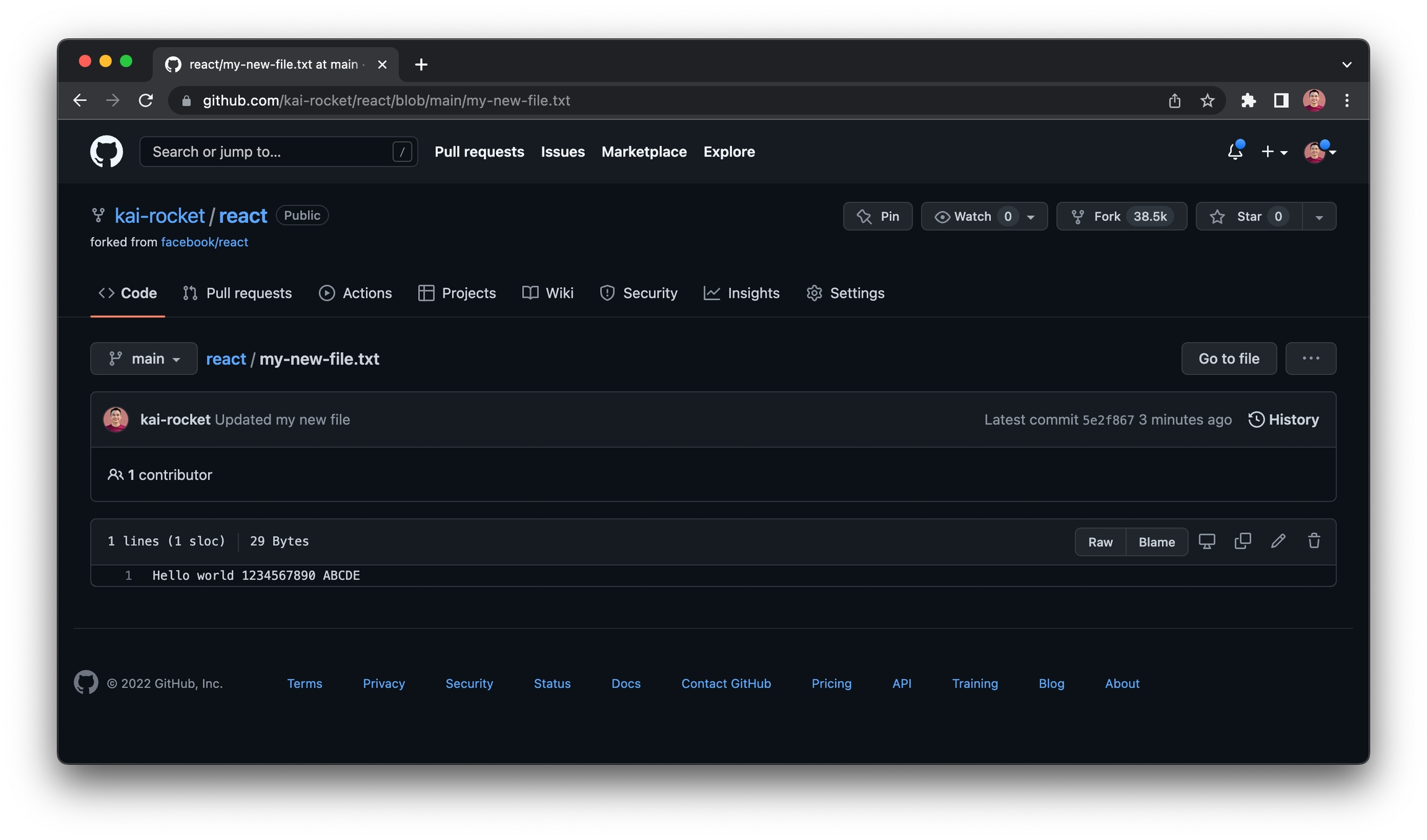The height and width of the screenshot is (840, 1427).
Task: Follow the facebook/react fork link
Action: tap(204, 242)
